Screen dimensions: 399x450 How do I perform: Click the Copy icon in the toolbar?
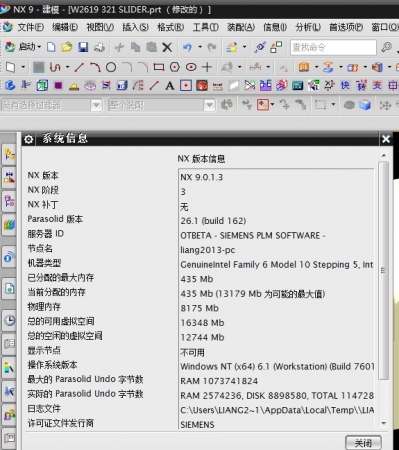coord(135,47)
